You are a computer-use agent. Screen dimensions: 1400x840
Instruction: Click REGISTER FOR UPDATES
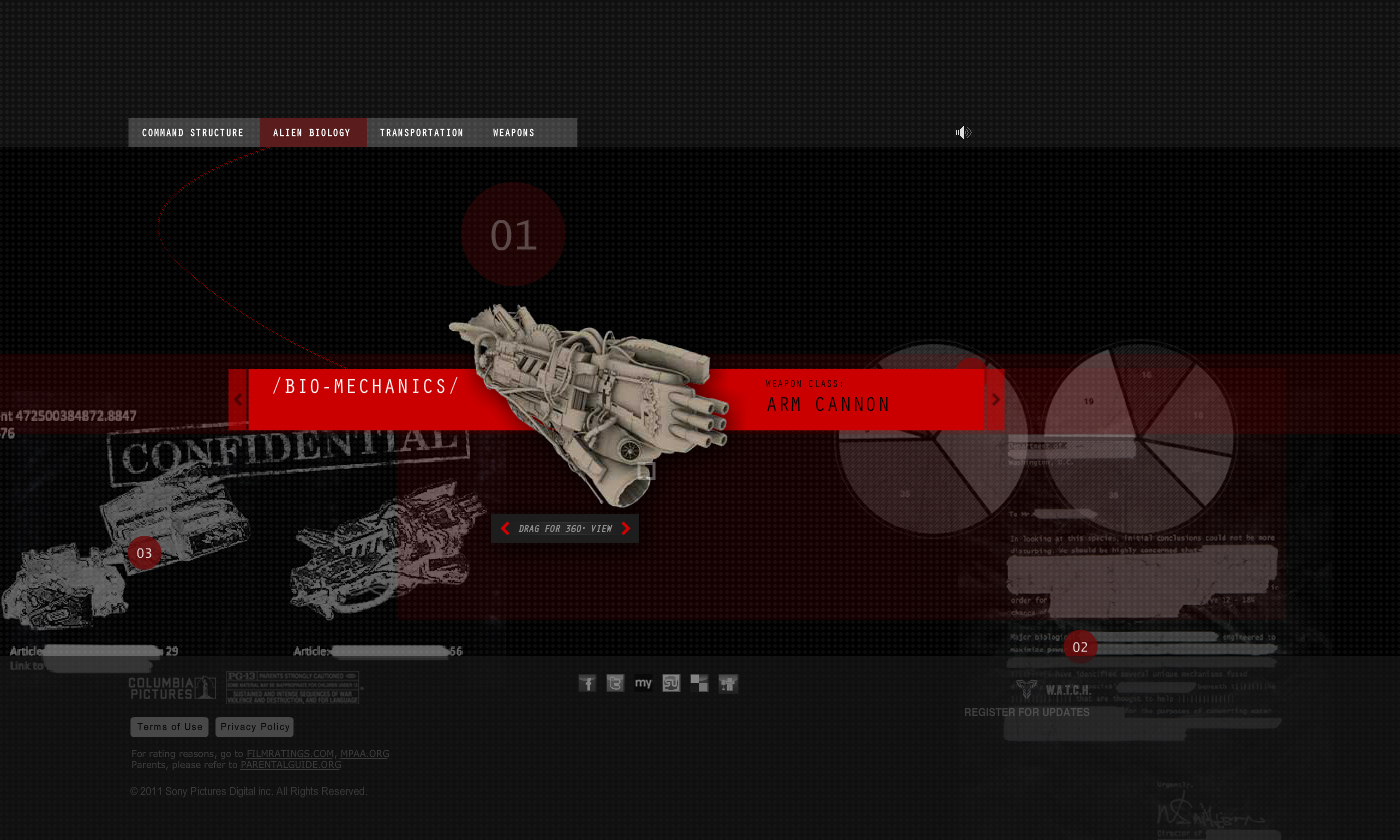(1027, 712)
